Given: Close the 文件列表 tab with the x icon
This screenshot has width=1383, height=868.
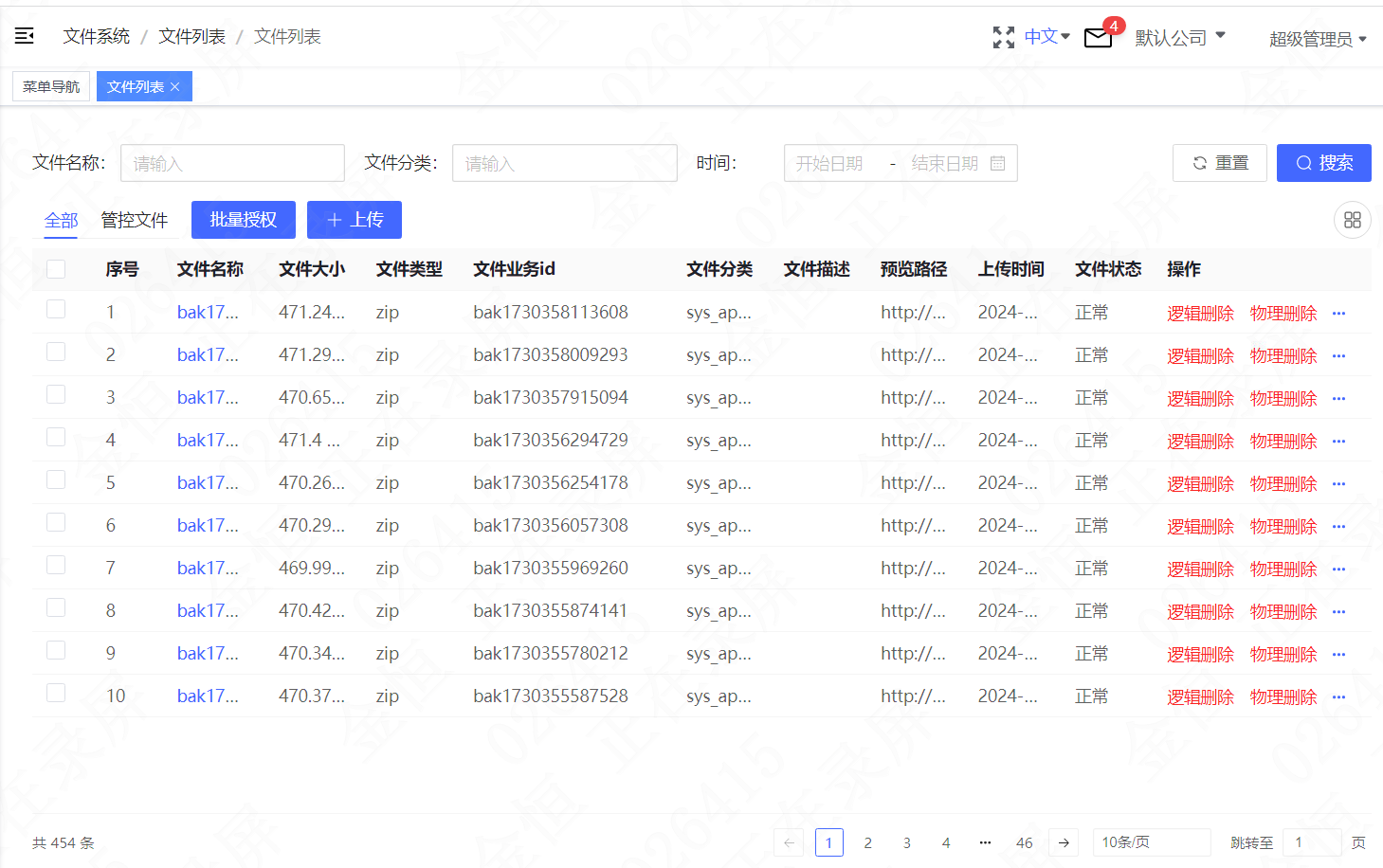Looking at the screenshot, I should tap(175, 86).
